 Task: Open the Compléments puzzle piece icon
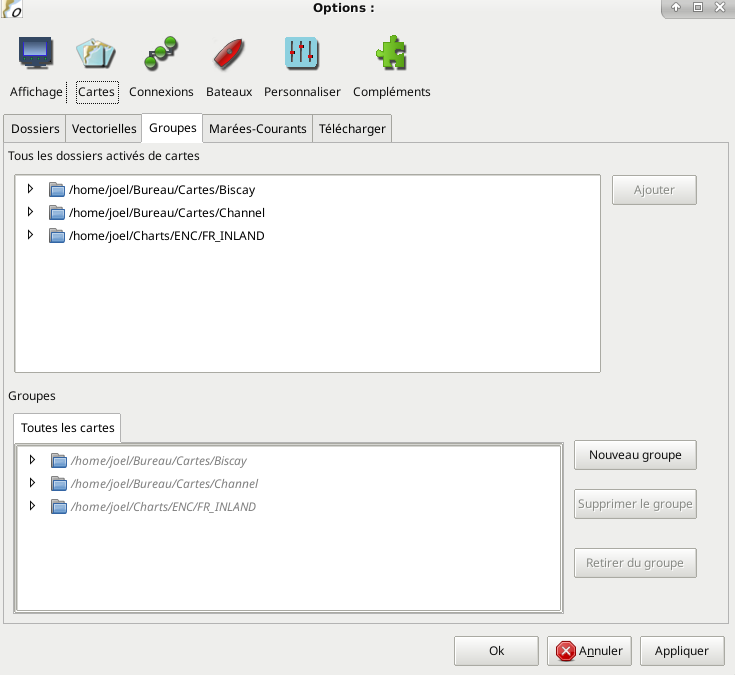click(x=391, y=53)
